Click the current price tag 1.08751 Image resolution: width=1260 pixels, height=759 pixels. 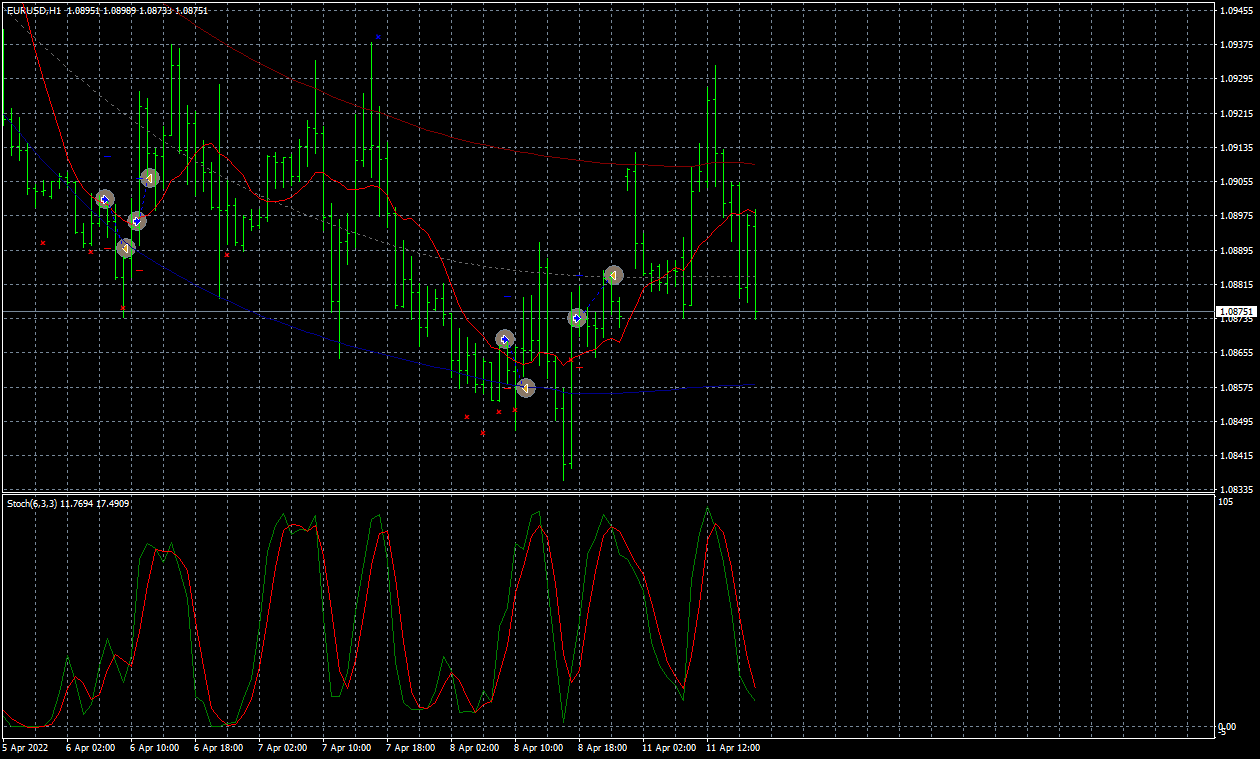point(1236,312)
